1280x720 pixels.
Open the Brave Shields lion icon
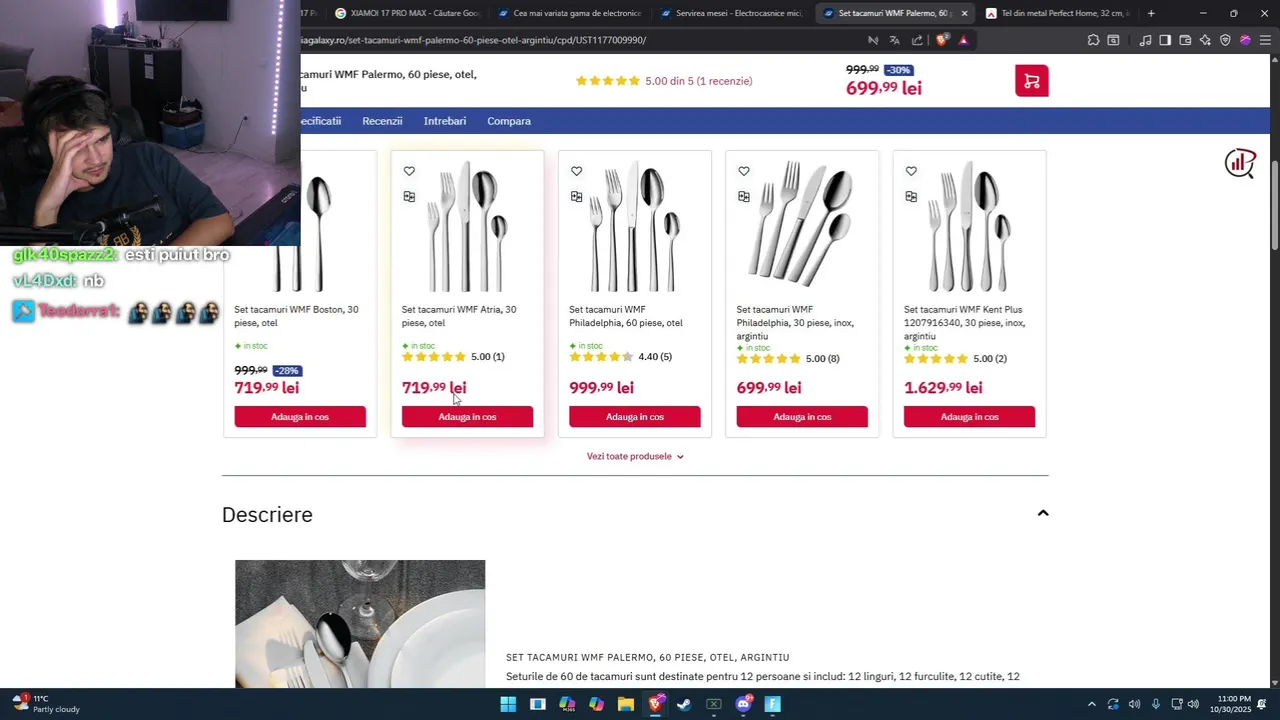point(941,40)
